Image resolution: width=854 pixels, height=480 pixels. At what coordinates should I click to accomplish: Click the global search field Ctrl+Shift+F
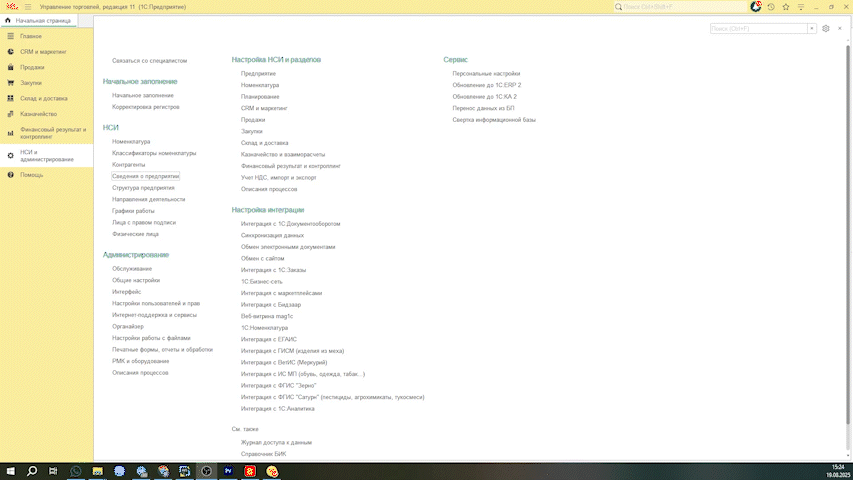[681, 7]
